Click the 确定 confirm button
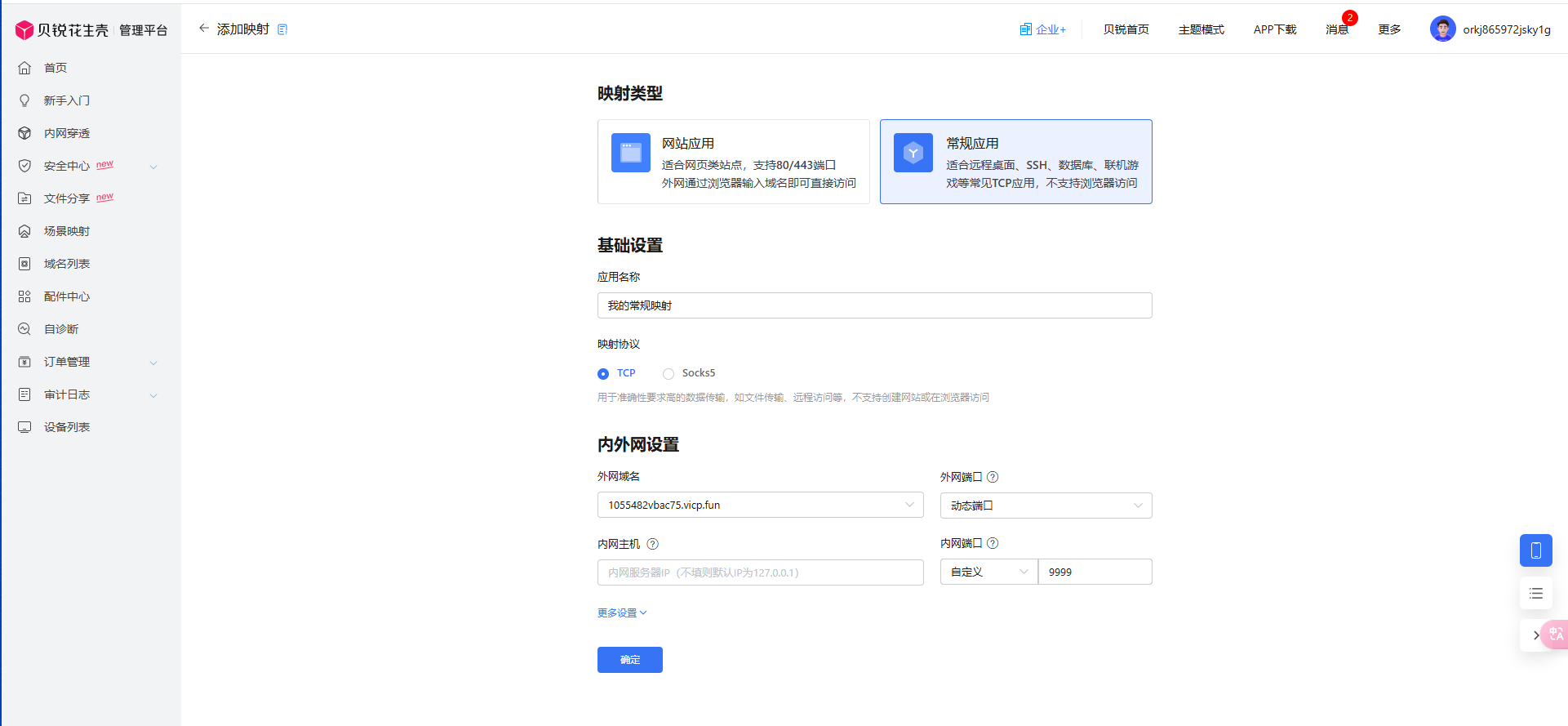 pos(629,660)
